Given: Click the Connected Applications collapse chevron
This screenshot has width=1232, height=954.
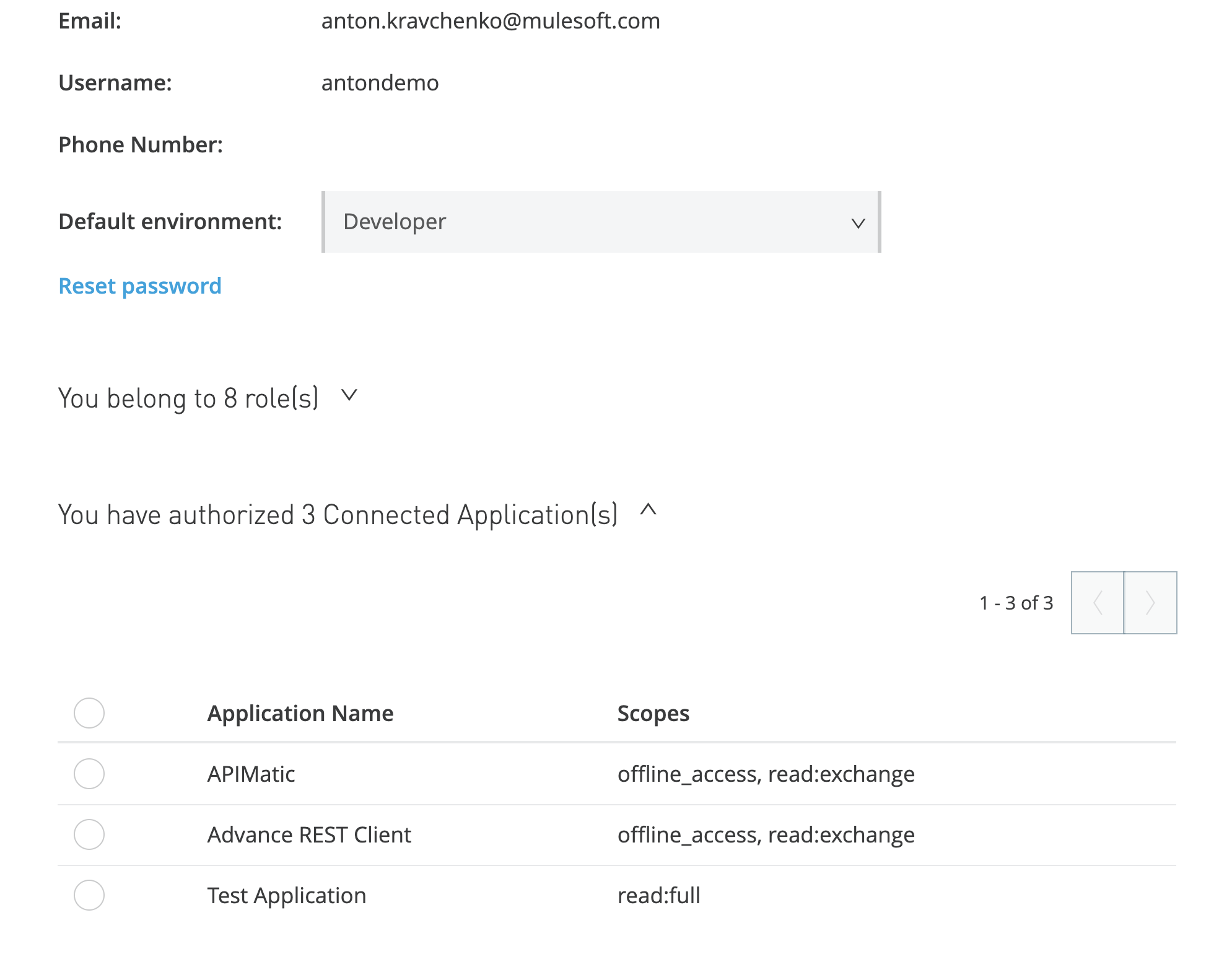Looking at the screenshot, I should 649,513.
